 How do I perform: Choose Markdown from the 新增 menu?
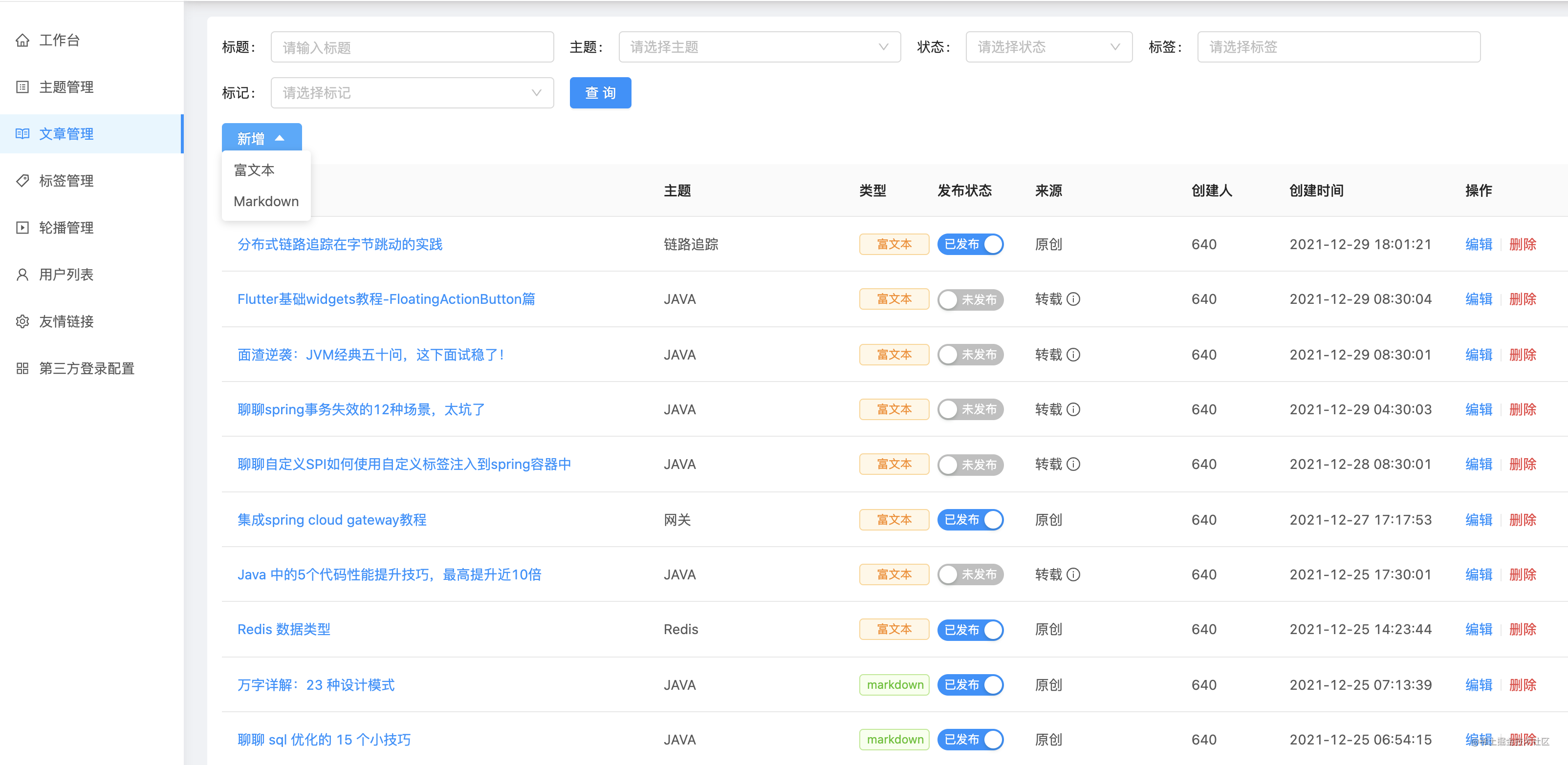point(266,201)
